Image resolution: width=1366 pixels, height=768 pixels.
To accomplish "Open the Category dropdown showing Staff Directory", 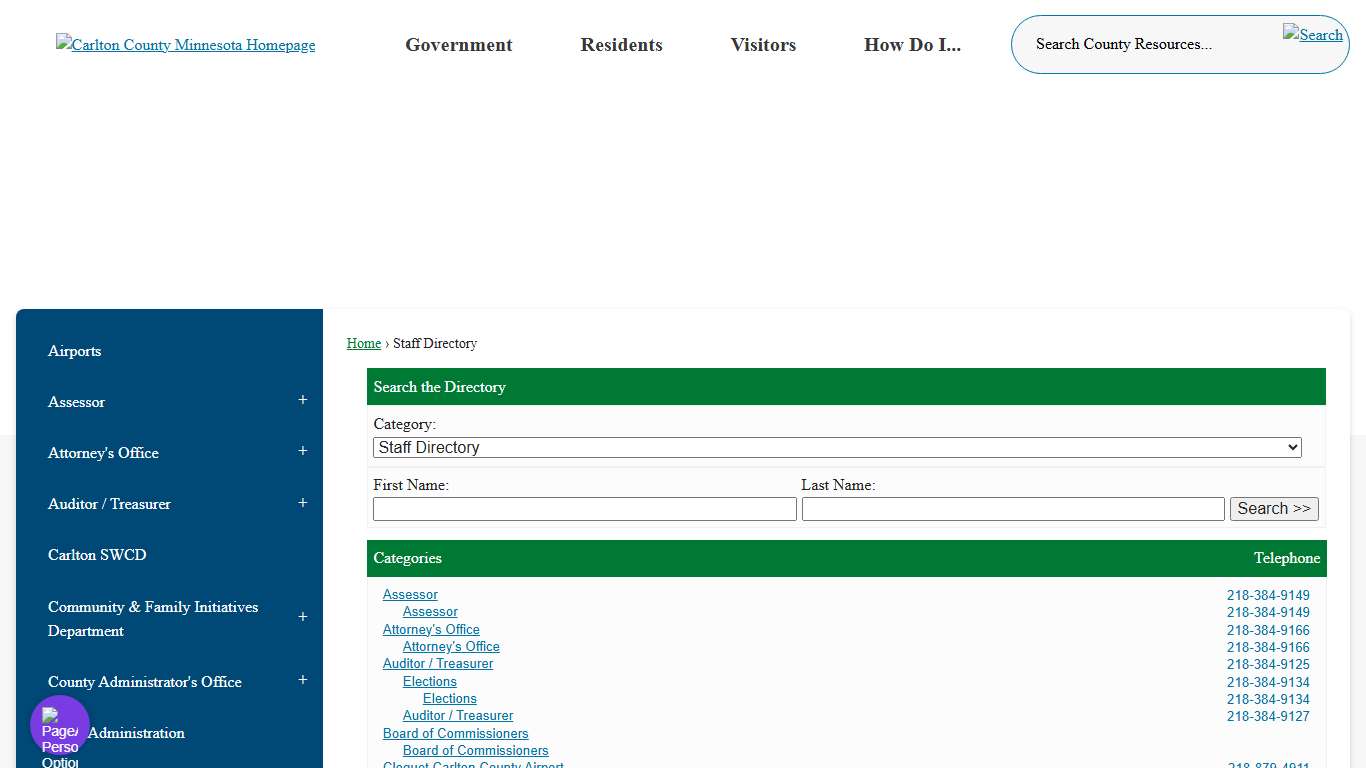I will tap(836, 447).
